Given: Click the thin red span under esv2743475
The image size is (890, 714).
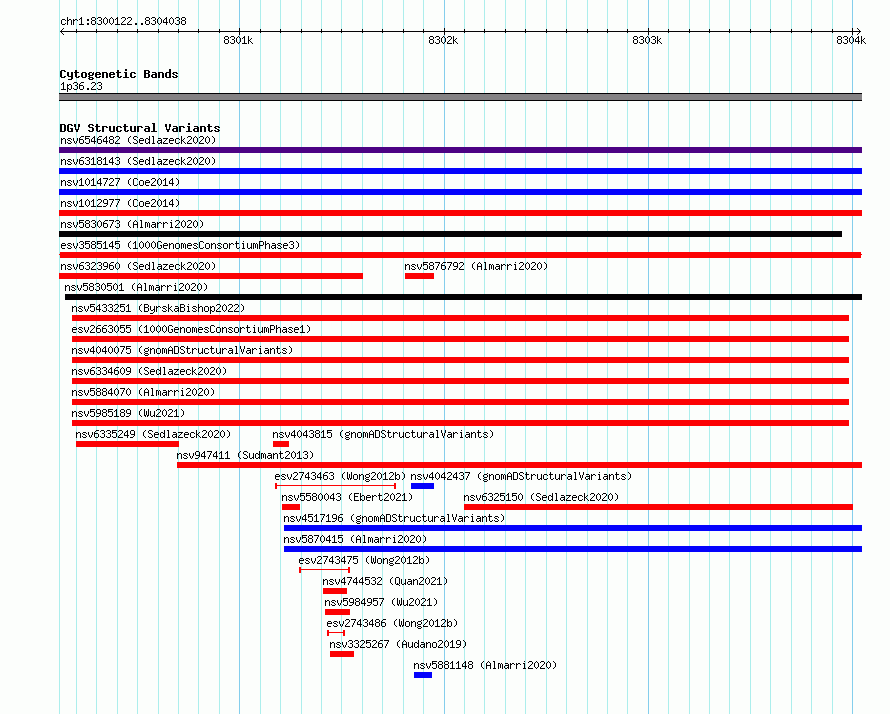Looking at the screenshot, I should pos(325,570).
